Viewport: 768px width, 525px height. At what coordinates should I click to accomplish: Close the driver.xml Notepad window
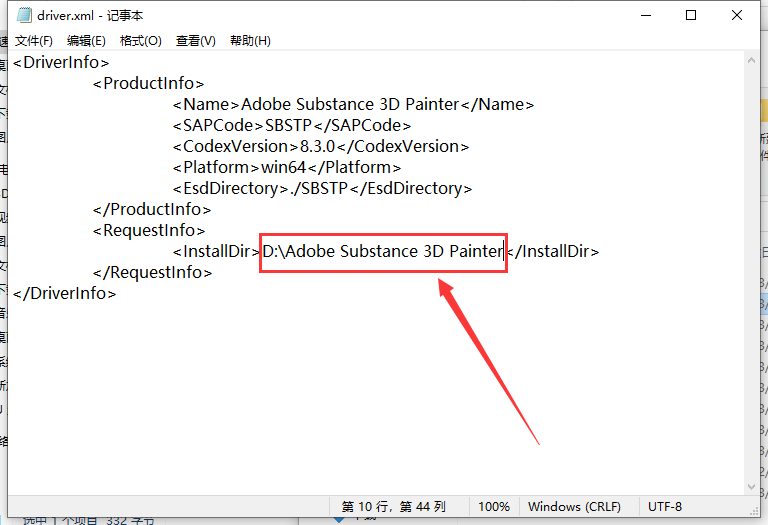tap(737, 15)
